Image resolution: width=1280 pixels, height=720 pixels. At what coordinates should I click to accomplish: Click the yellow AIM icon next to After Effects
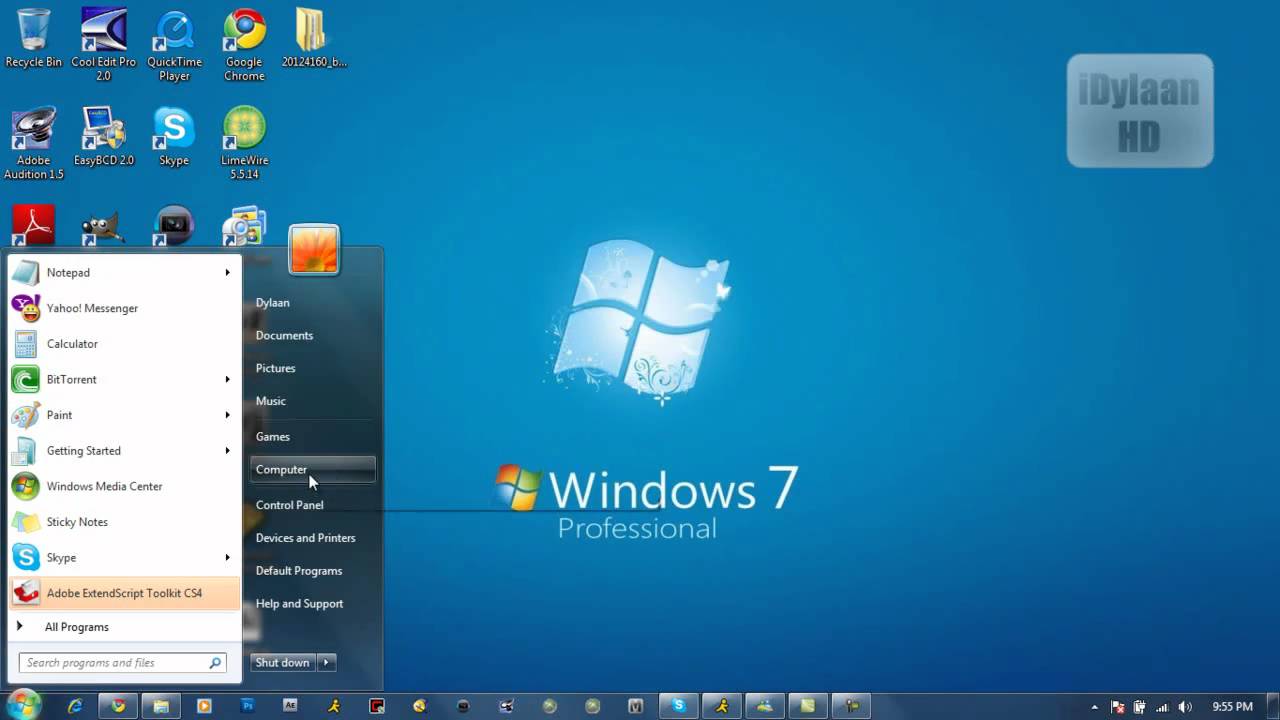[334, 706]
